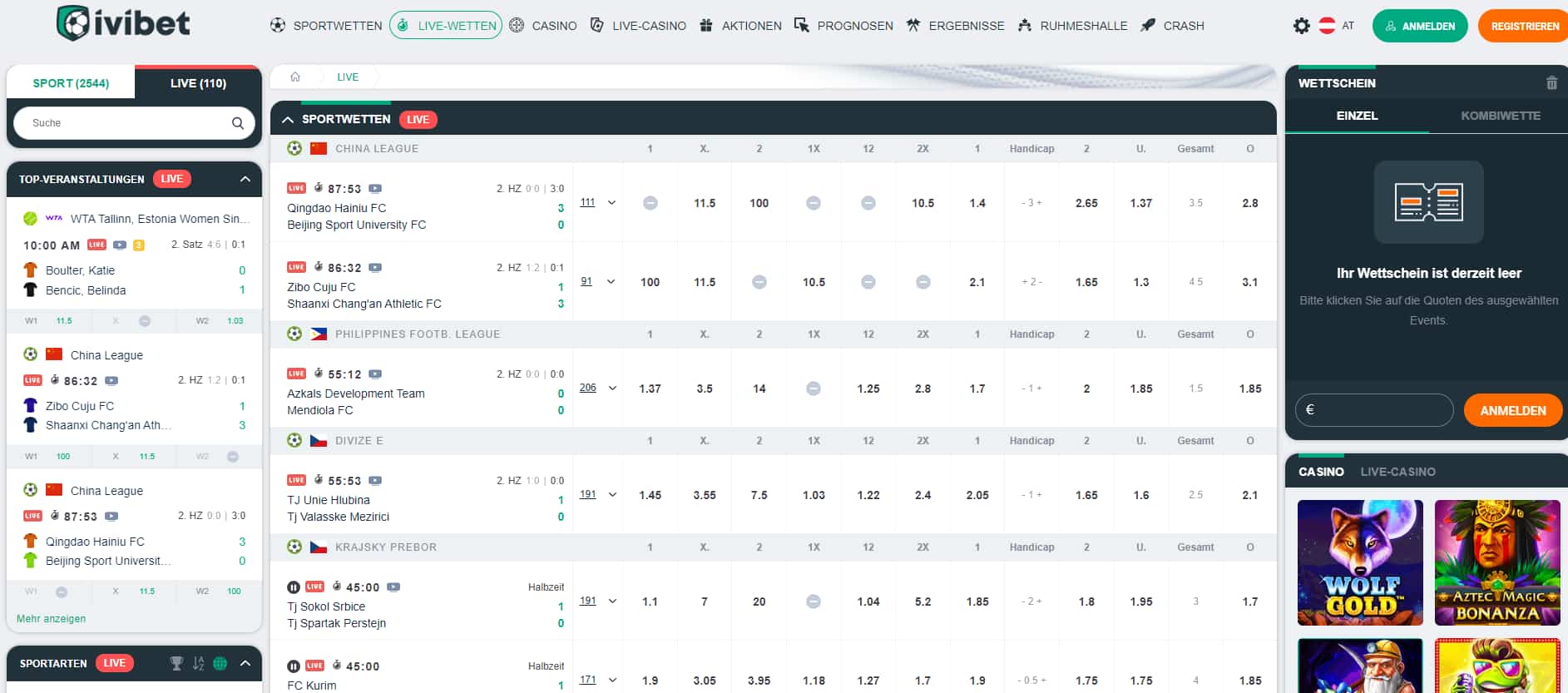The width and height of the screenshot is (1568, 693).
Task: Click soccer ball icon beside CHINA LEAGUE header
Action: 294,148
